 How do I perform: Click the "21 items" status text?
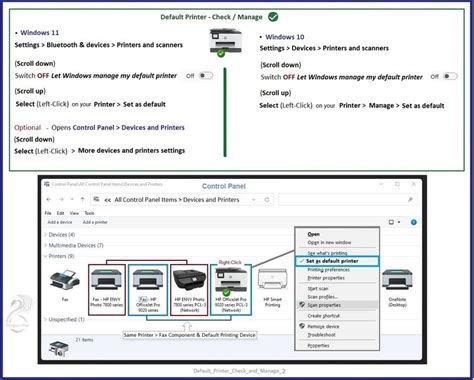[x=84, y=340]
